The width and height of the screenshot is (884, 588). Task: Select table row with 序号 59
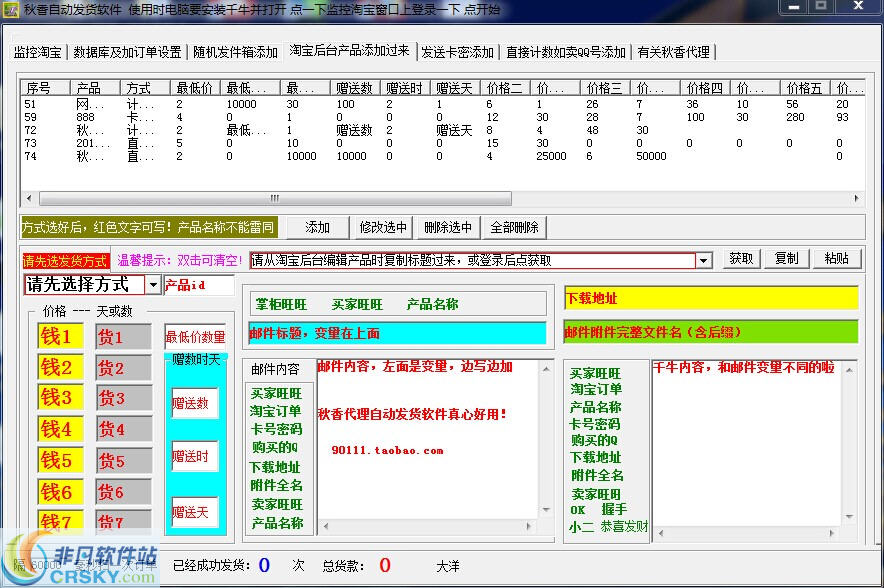pyautogui.click(x=442, y=117)
